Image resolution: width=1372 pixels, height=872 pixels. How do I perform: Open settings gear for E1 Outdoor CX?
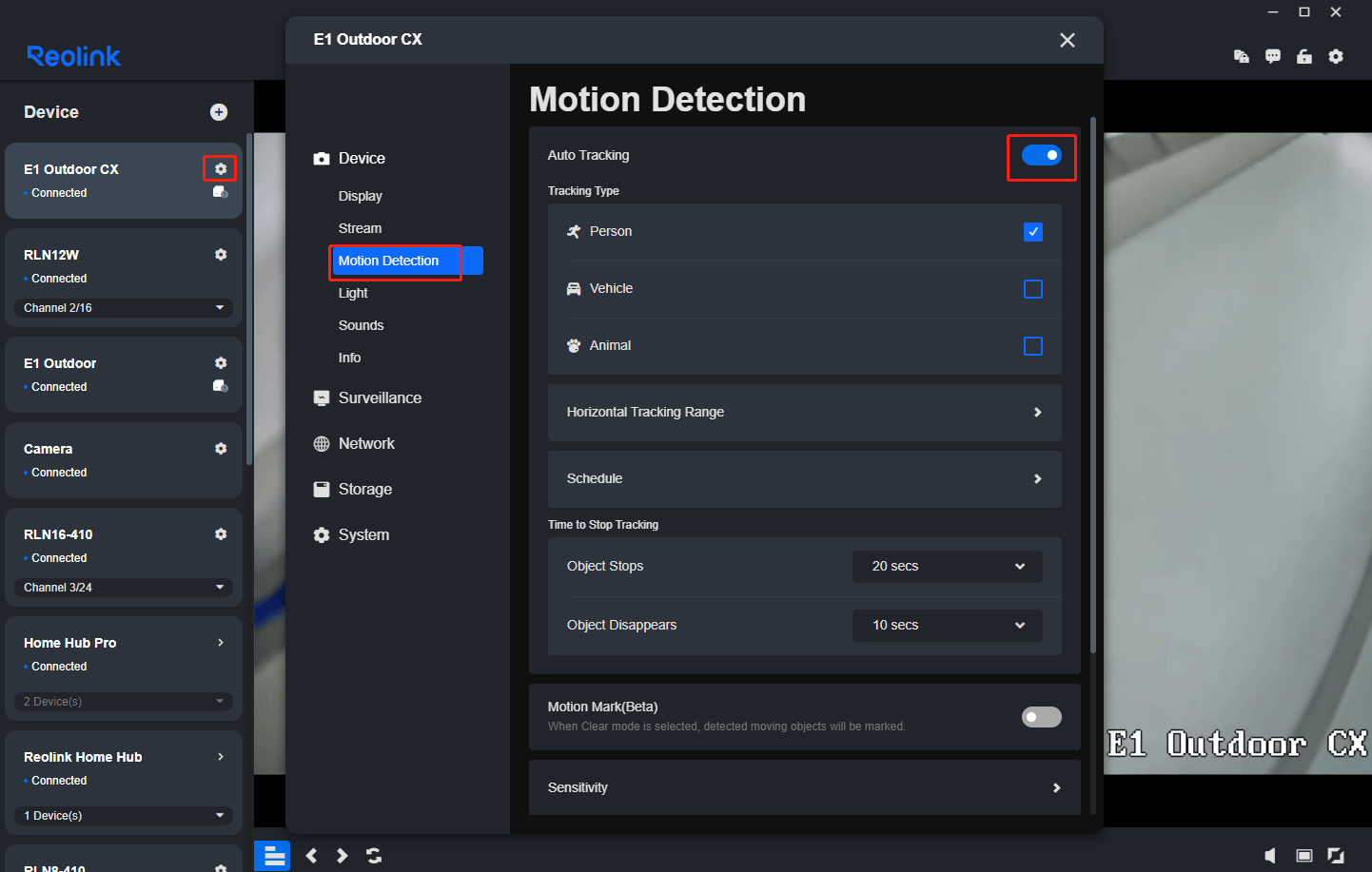point(221,169)
